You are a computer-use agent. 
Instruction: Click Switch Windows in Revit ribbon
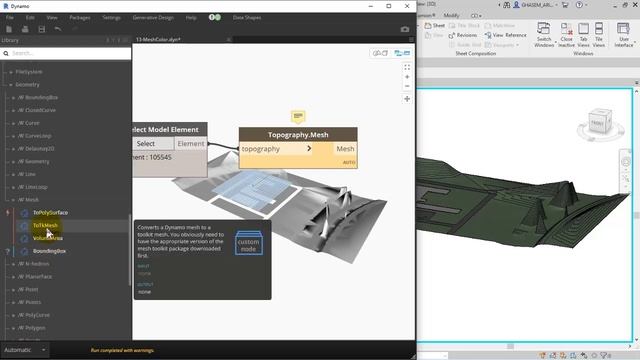pyautogui.click(x=544, y=35)
